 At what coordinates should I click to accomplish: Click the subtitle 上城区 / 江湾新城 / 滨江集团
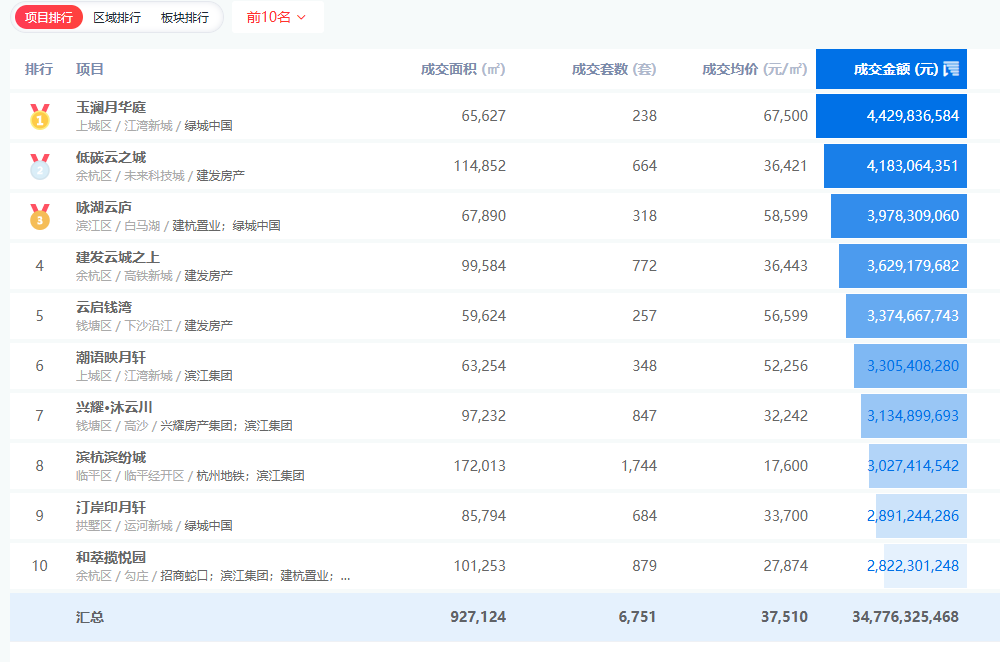tap(154, 376)
